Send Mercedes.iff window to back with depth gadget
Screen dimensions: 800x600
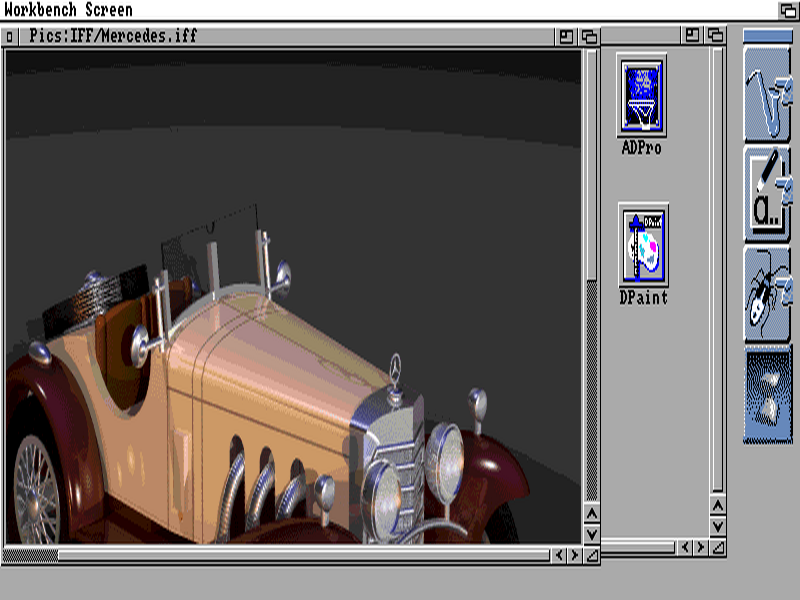589,36
